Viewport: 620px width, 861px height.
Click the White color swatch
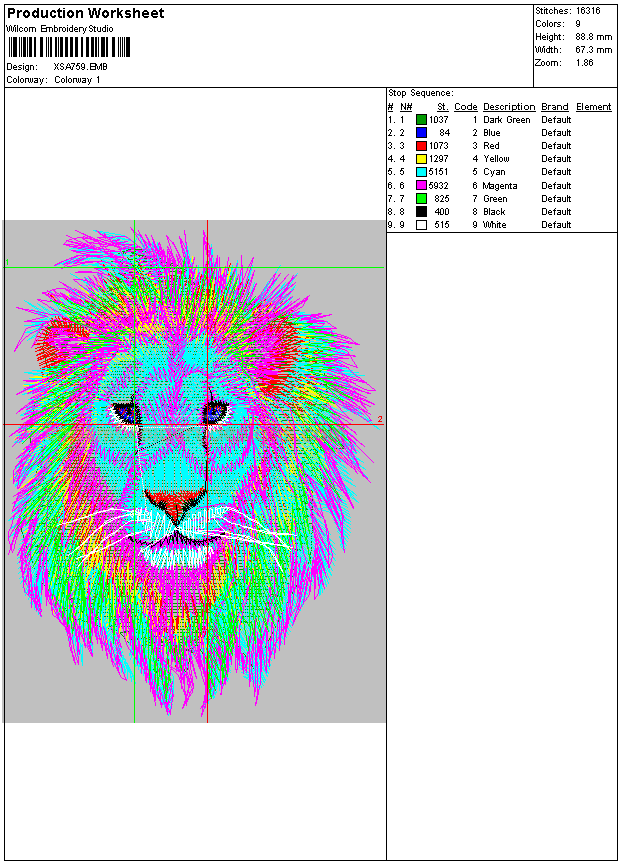421,225
